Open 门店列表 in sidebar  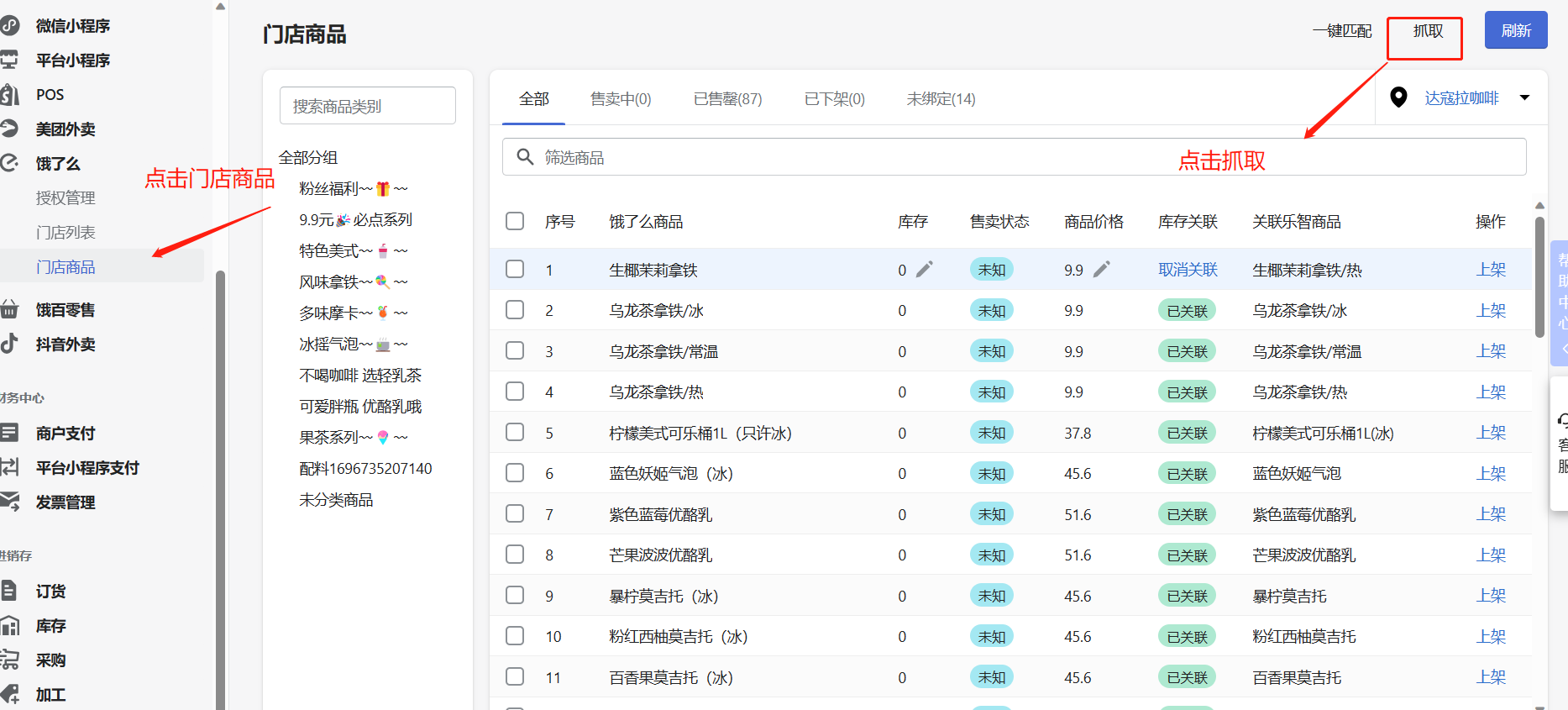tap(66, 232)
